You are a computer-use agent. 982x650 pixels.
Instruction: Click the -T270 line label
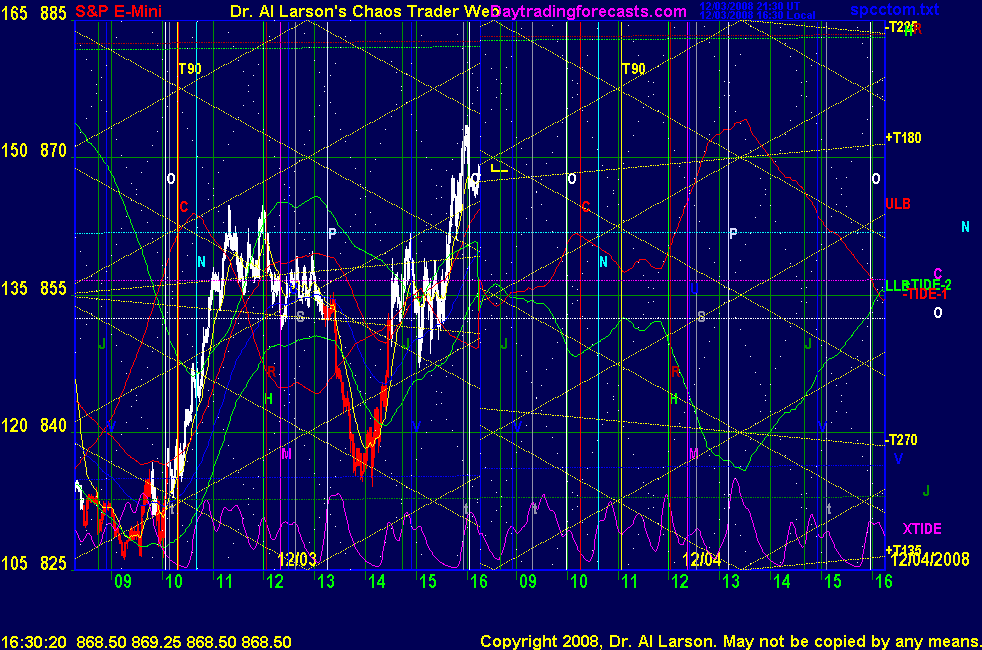pyautogui.click(x=901, y=440)
